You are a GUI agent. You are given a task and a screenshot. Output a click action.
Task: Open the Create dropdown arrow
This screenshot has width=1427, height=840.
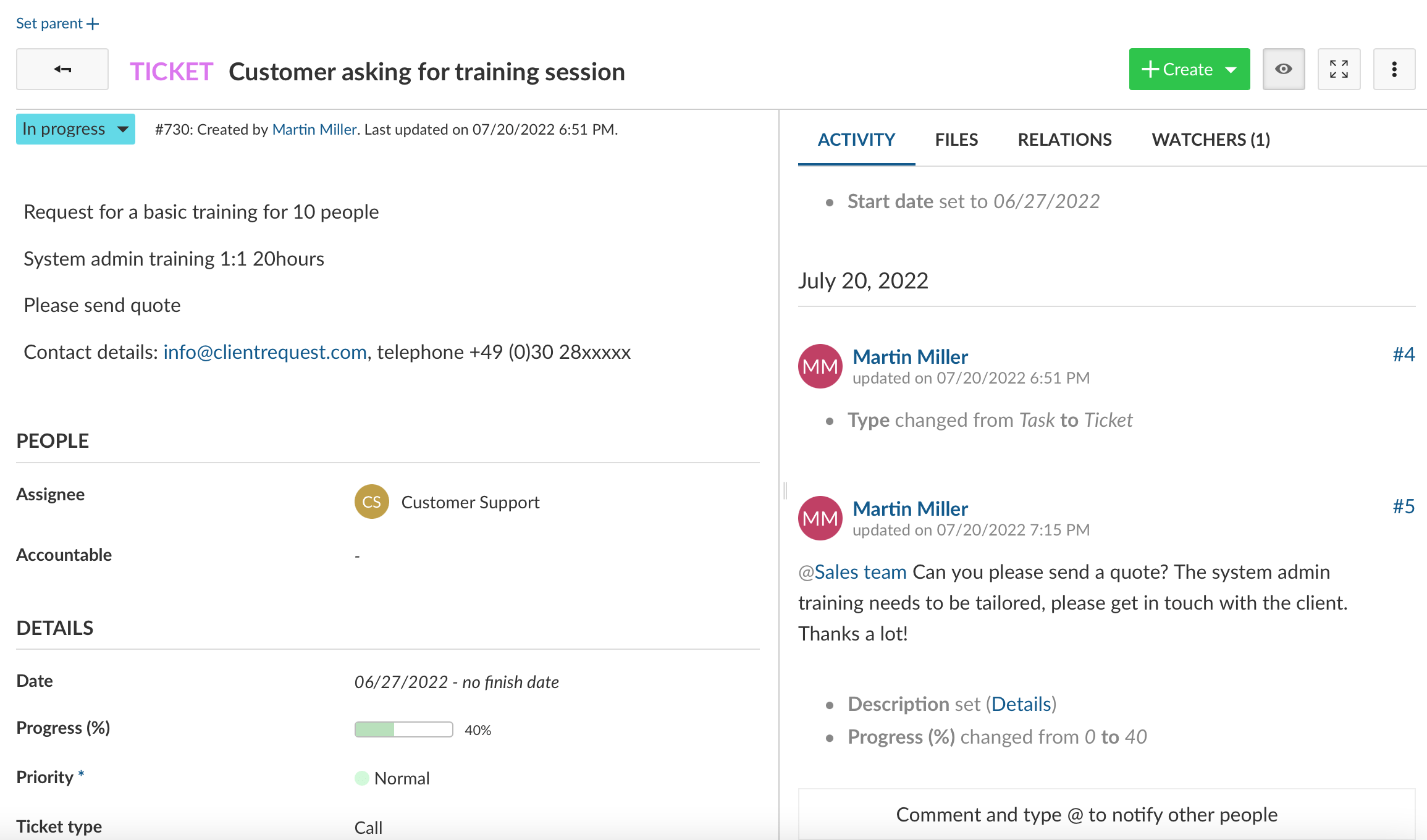(1231, 70)
